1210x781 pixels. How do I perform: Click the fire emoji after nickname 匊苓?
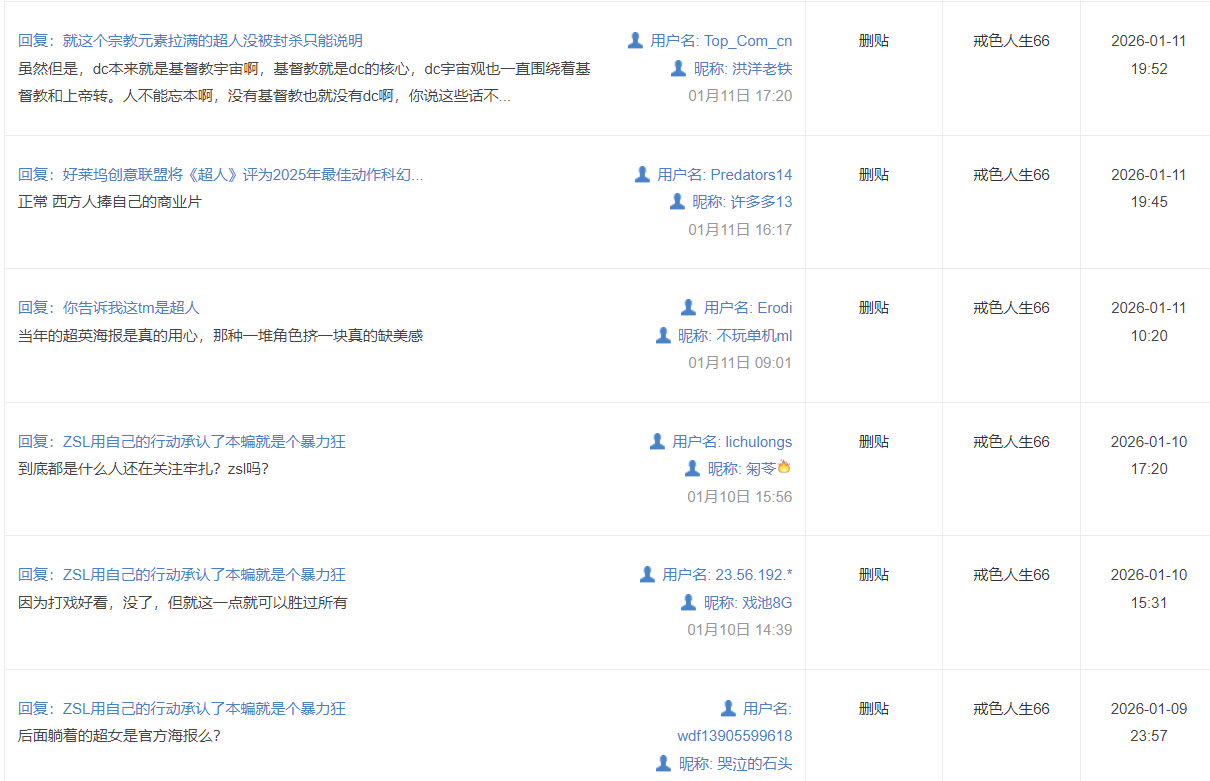[x=784, y=467]
